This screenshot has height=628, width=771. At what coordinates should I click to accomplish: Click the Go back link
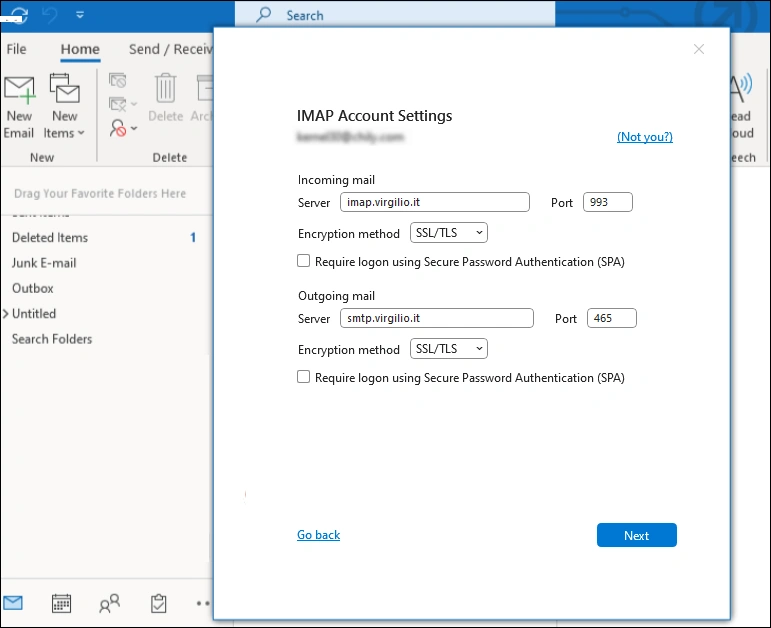(318, 535)
